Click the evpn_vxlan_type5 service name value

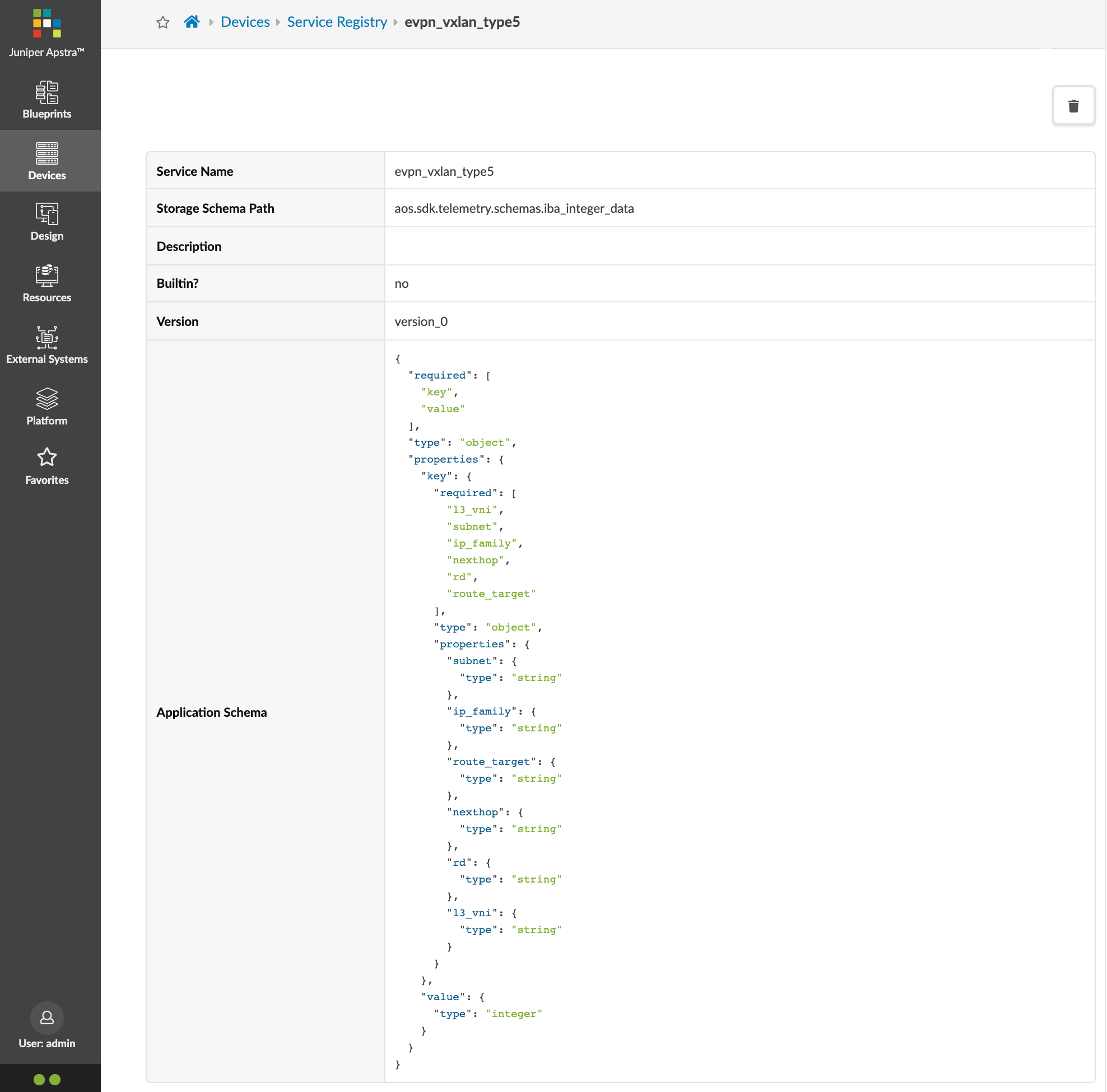point(444,171)
